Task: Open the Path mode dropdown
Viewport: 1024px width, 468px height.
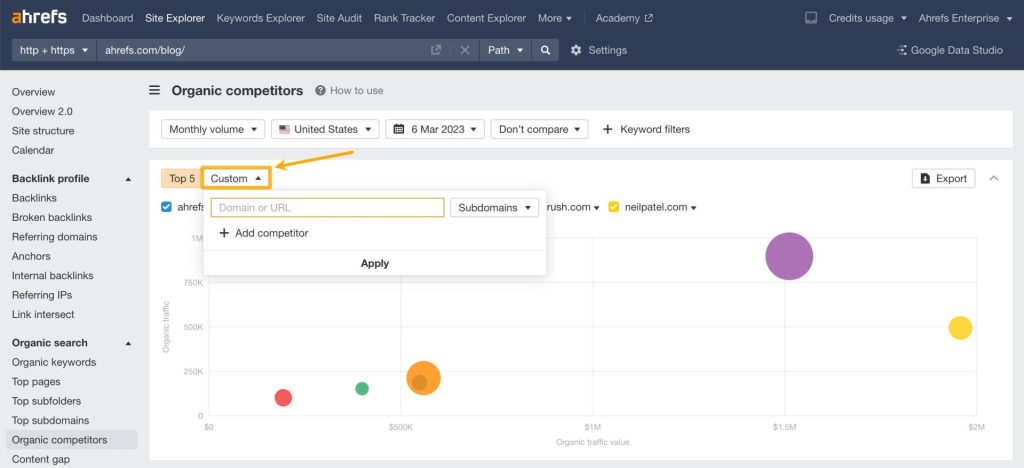Action: [505, 50]
